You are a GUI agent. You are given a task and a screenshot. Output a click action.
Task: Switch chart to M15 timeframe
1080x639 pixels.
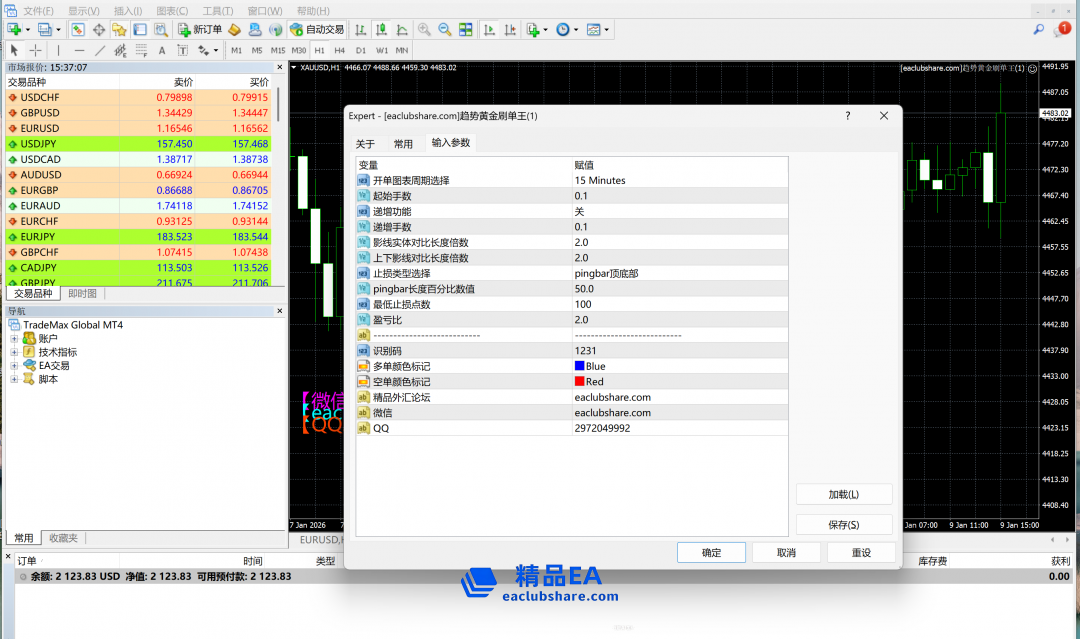coord(277,50)
